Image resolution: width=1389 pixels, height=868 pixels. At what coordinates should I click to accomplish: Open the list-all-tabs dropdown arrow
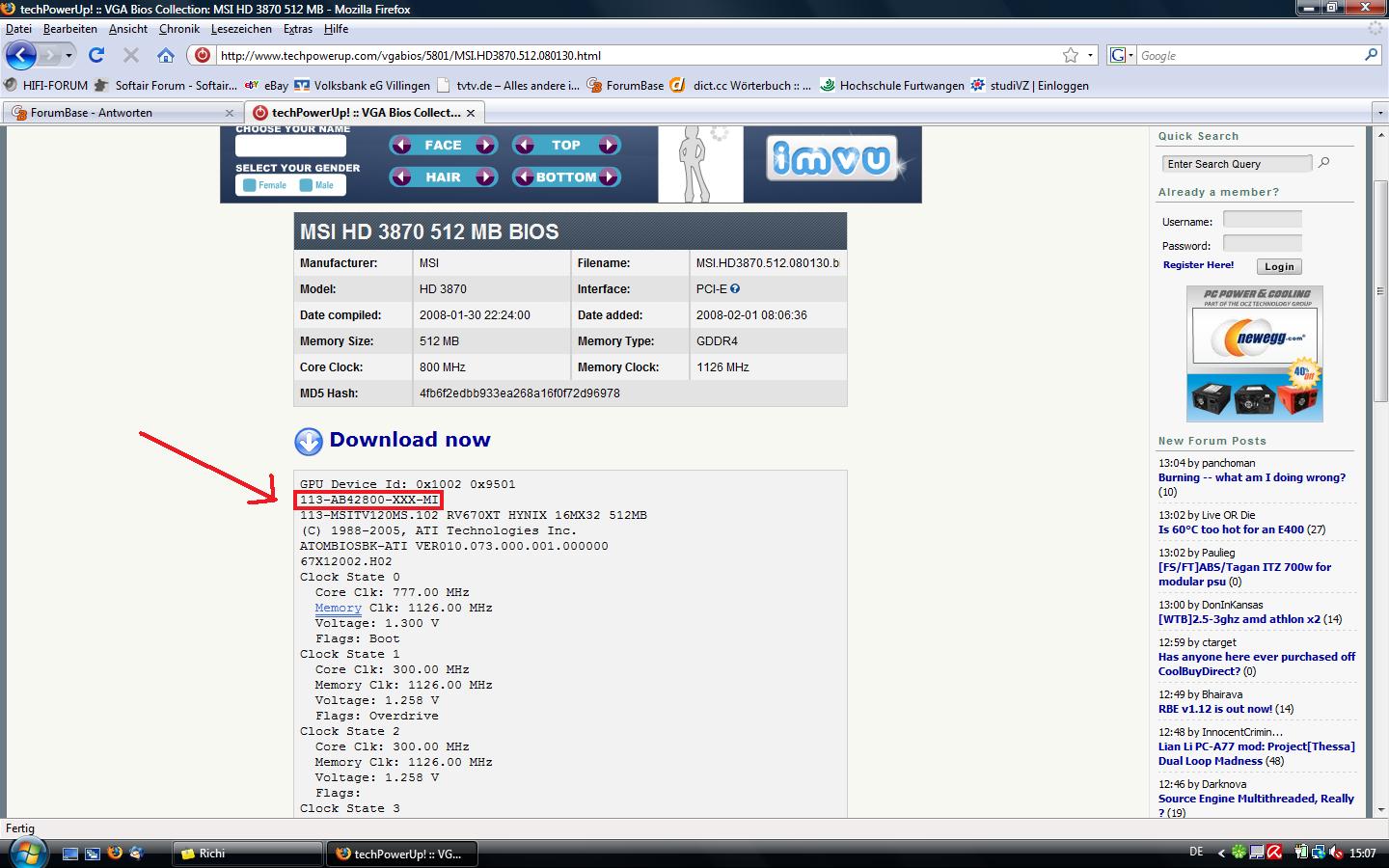1379,113
